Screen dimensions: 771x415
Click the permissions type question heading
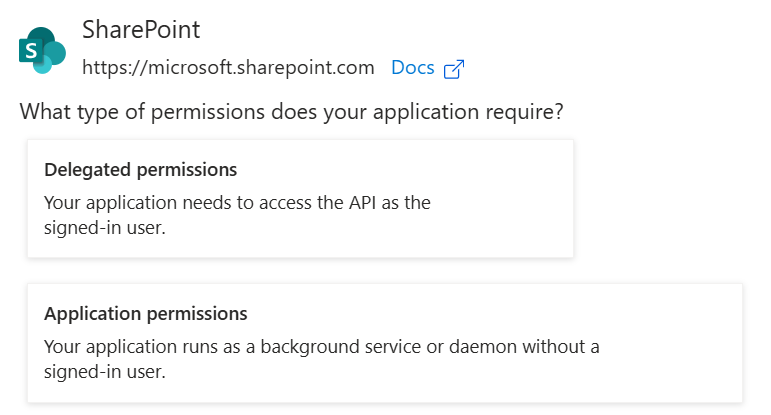coord(292,112)
